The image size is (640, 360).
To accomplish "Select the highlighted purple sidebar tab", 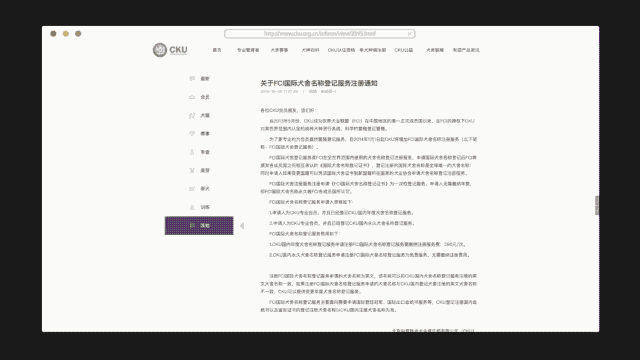I will click(199, 226).
